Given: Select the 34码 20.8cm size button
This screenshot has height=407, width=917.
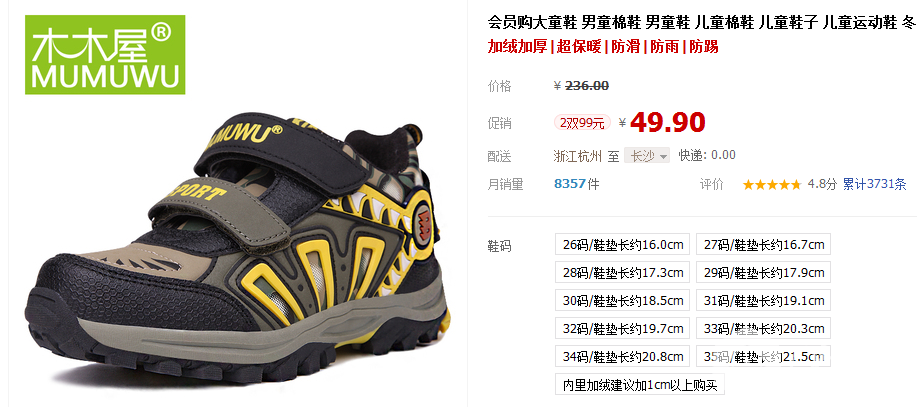Looking at the screenshot, I should point(622,356).
